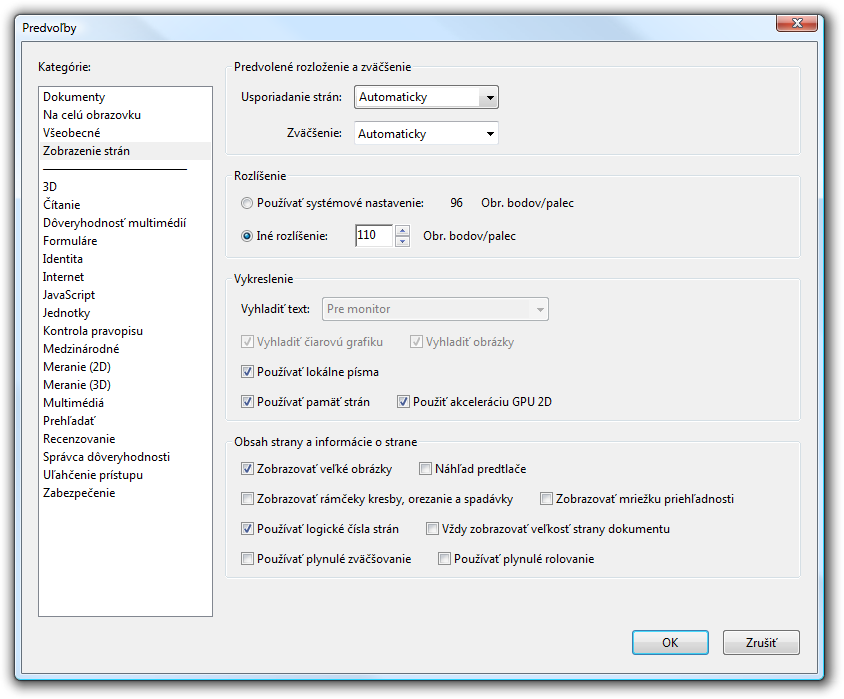Go to Správca dôveryhodnosti category
This screenshot has width=844, height=699.
point(106,457)
